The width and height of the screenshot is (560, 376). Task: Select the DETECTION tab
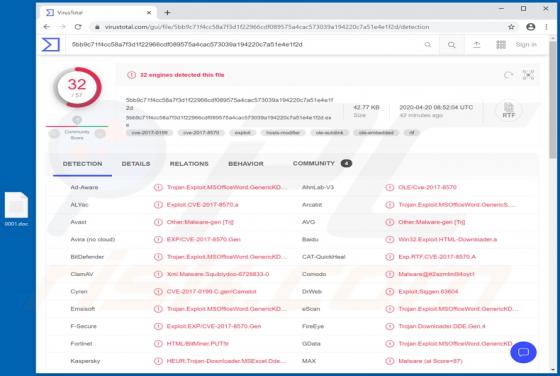coord(82,164)
